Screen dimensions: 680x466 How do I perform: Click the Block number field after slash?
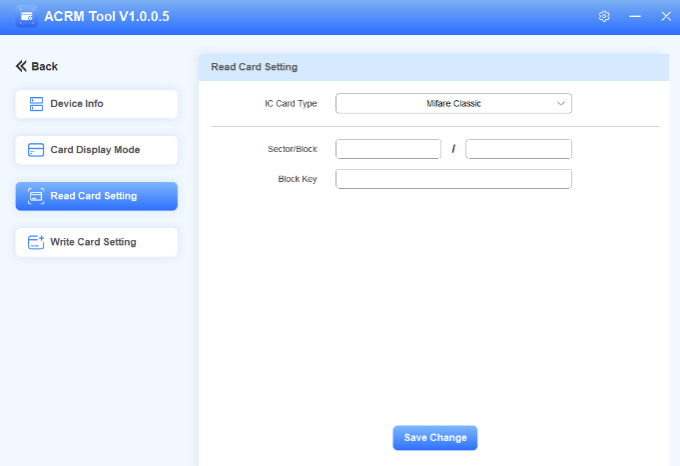point(518,149)
